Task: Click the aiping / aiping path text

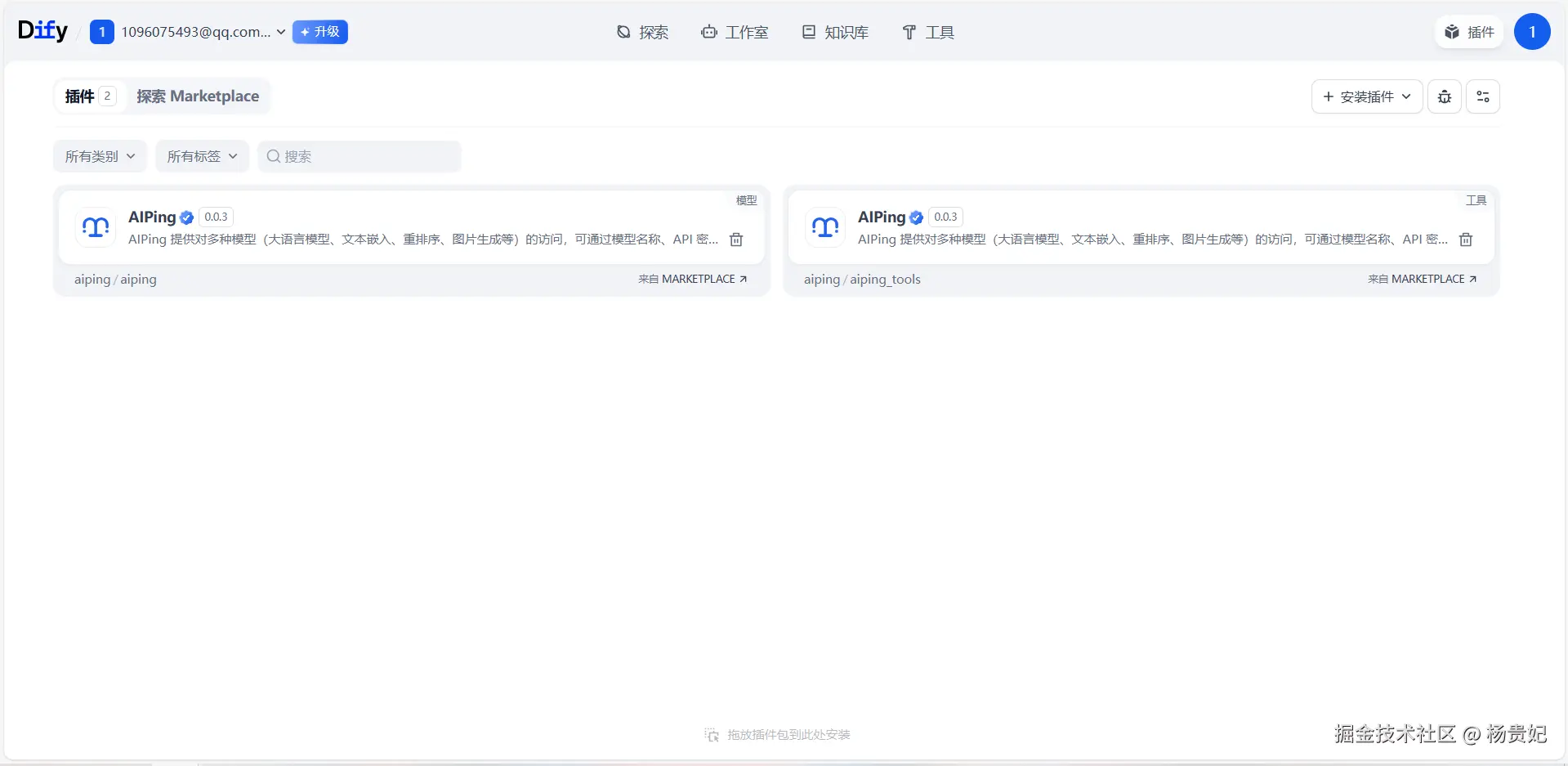Action: [115, 280]
